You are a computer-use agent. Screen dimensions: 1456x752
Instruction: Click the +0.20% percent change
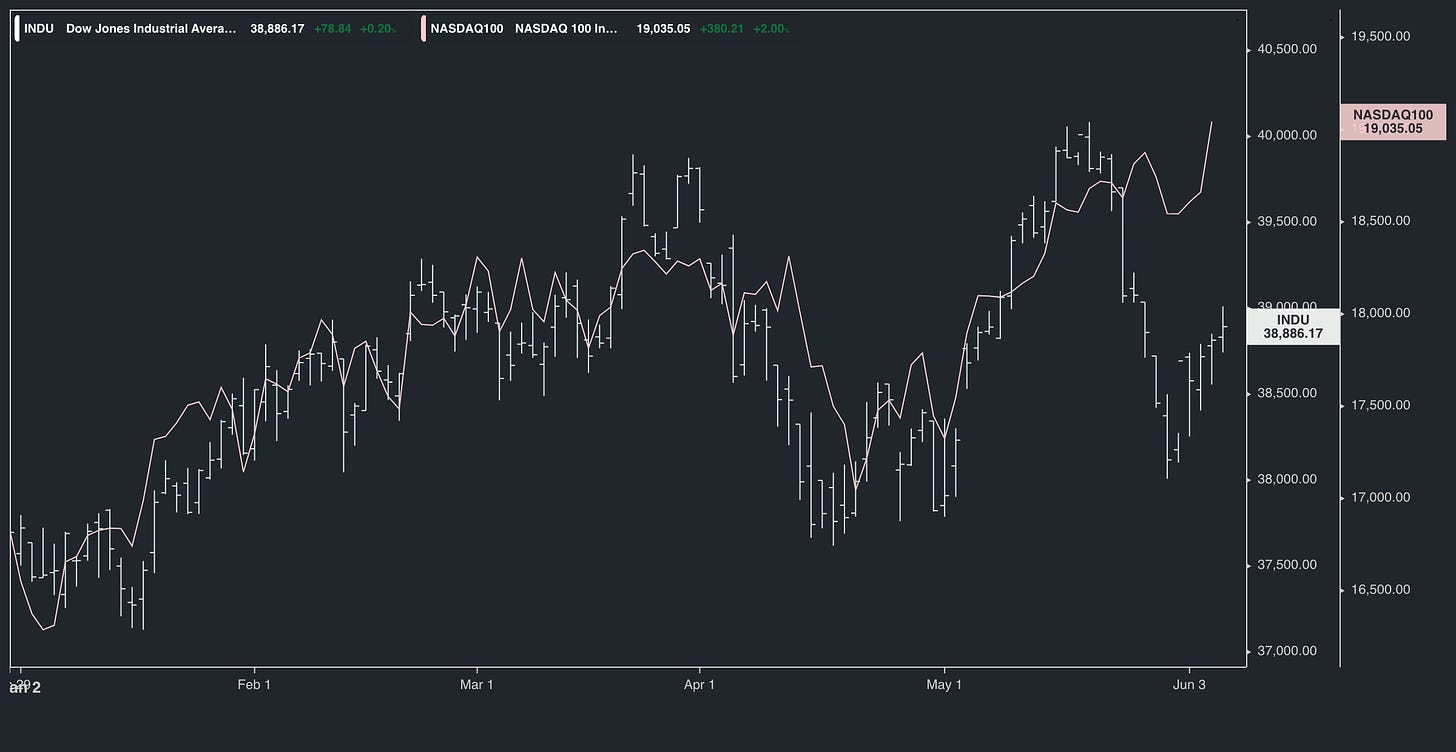tap(378, 29)
